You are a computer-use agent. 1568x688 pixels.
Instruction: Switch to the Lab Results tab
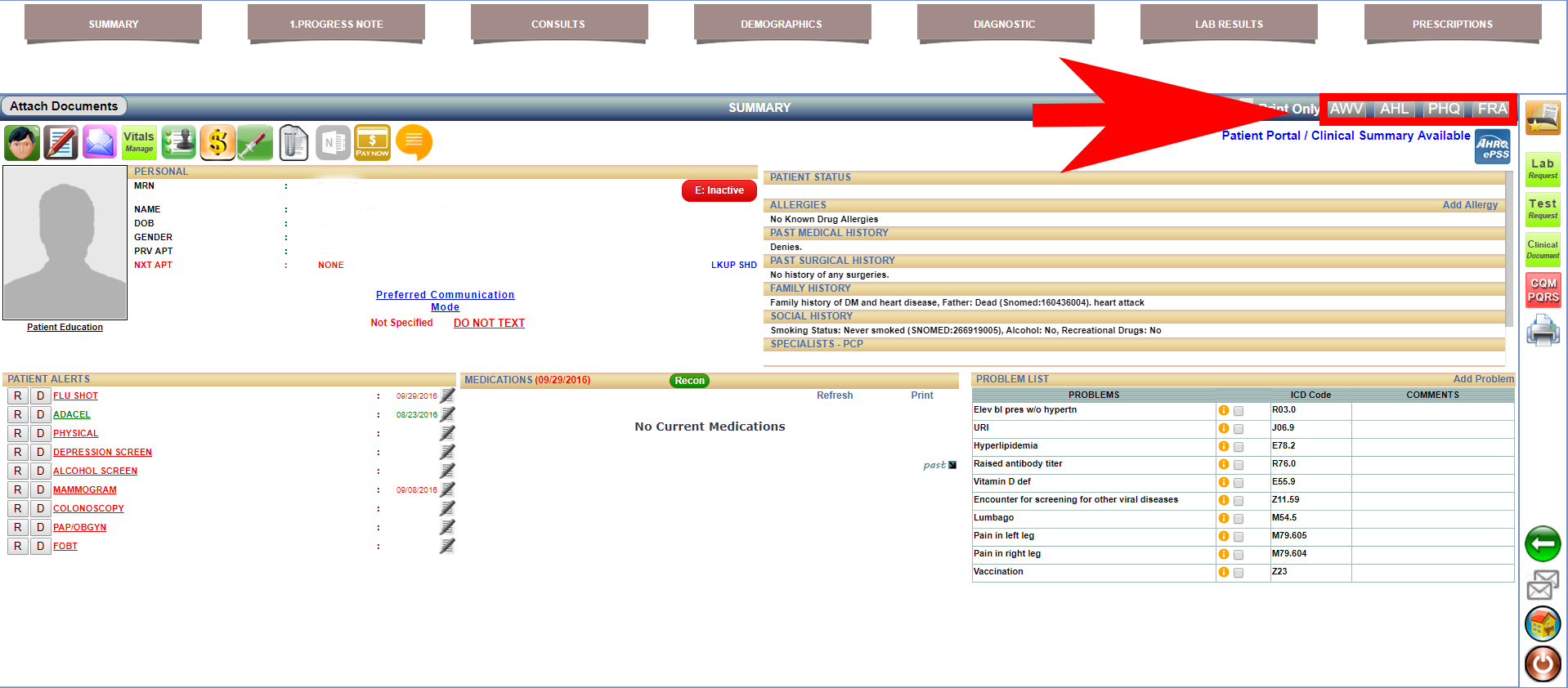click(1228, 24)
